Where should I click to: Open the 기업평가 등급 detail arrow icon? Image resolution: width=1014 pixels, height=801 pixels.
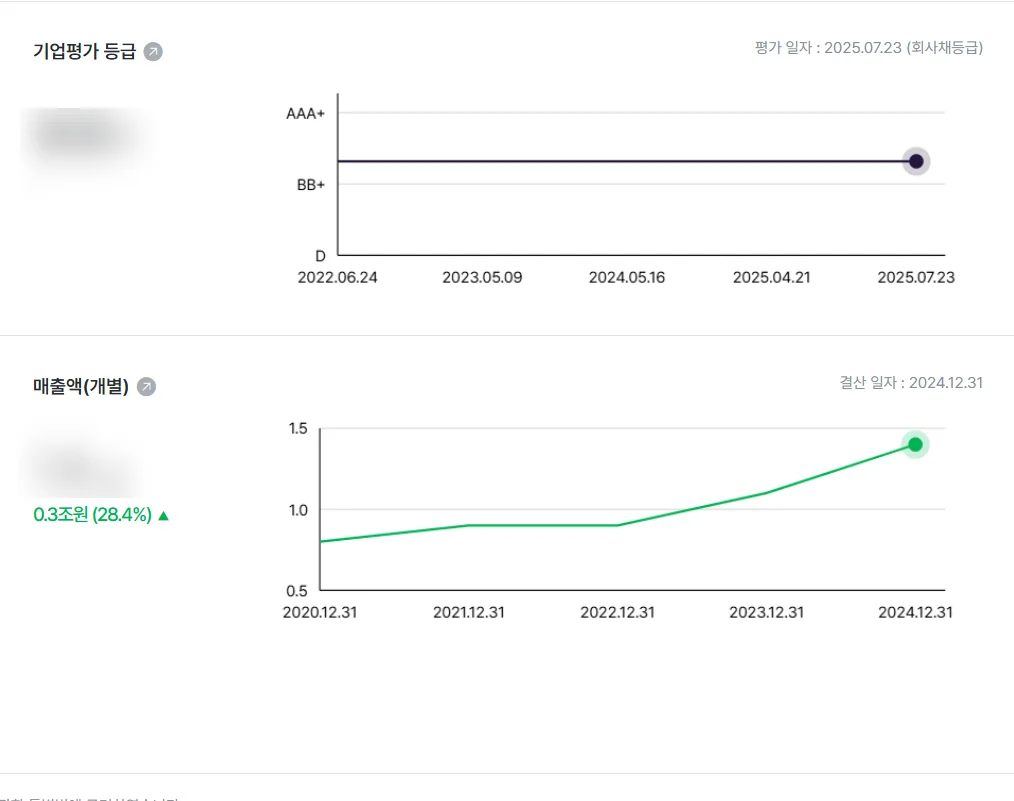point(153,52)
